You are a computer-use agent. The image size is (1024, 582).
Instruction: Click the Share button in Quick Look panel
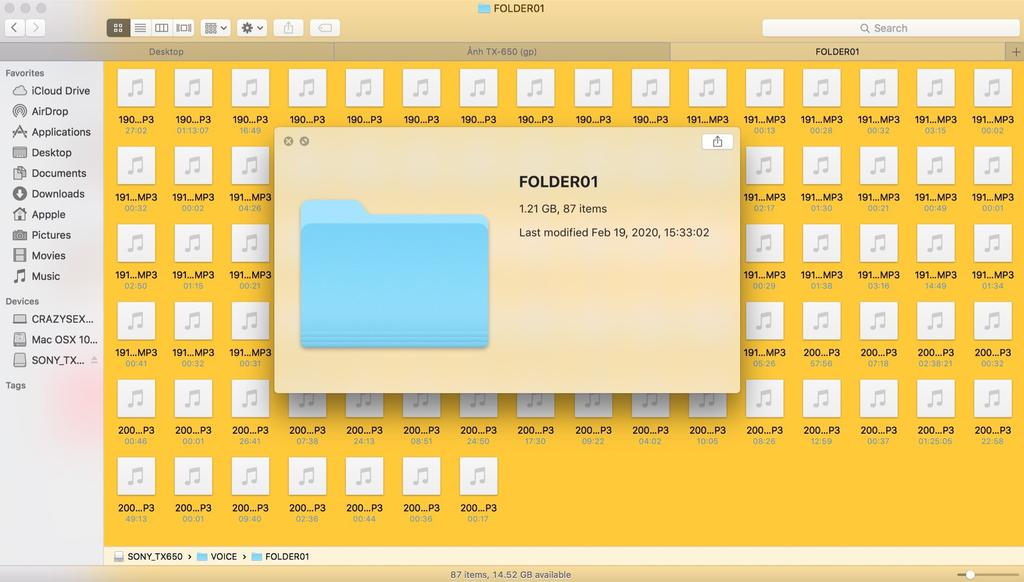pos(717,142)
